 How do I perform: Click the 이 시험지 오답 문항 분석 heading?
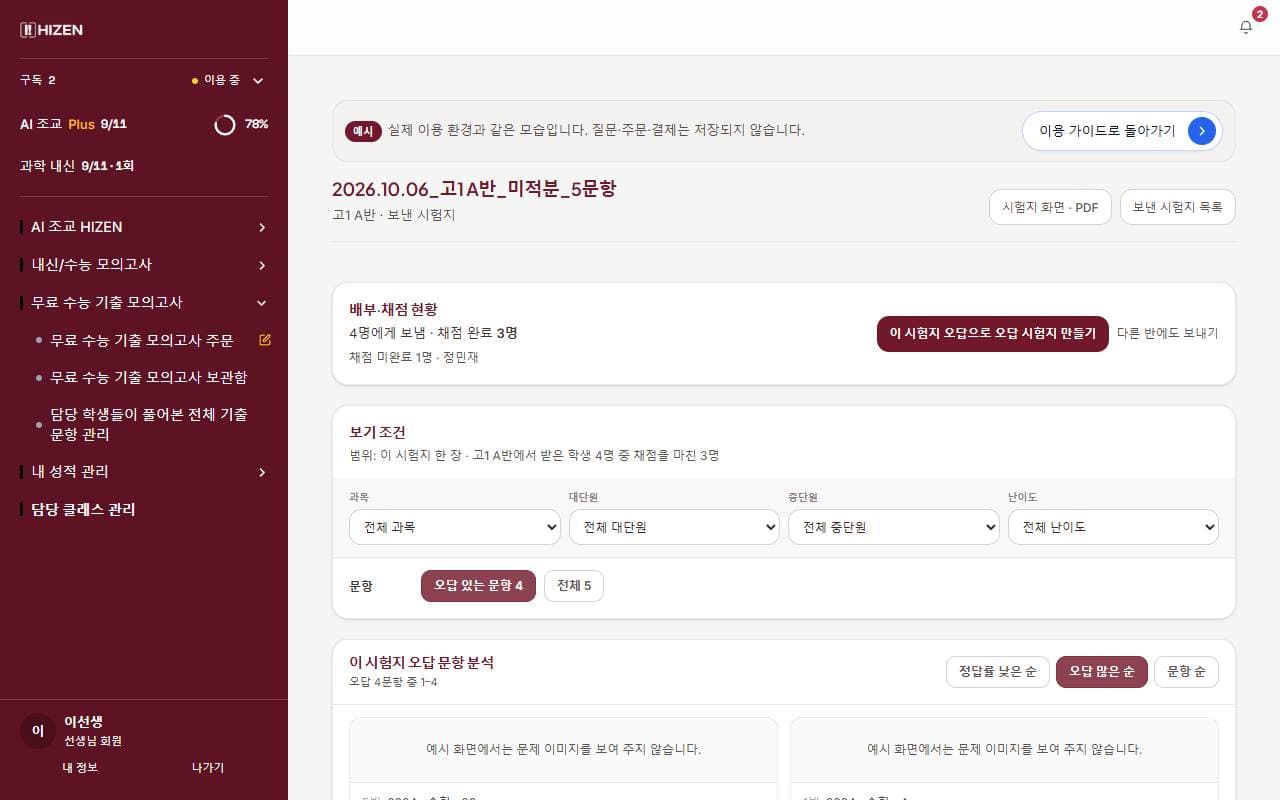coord(421,662)
